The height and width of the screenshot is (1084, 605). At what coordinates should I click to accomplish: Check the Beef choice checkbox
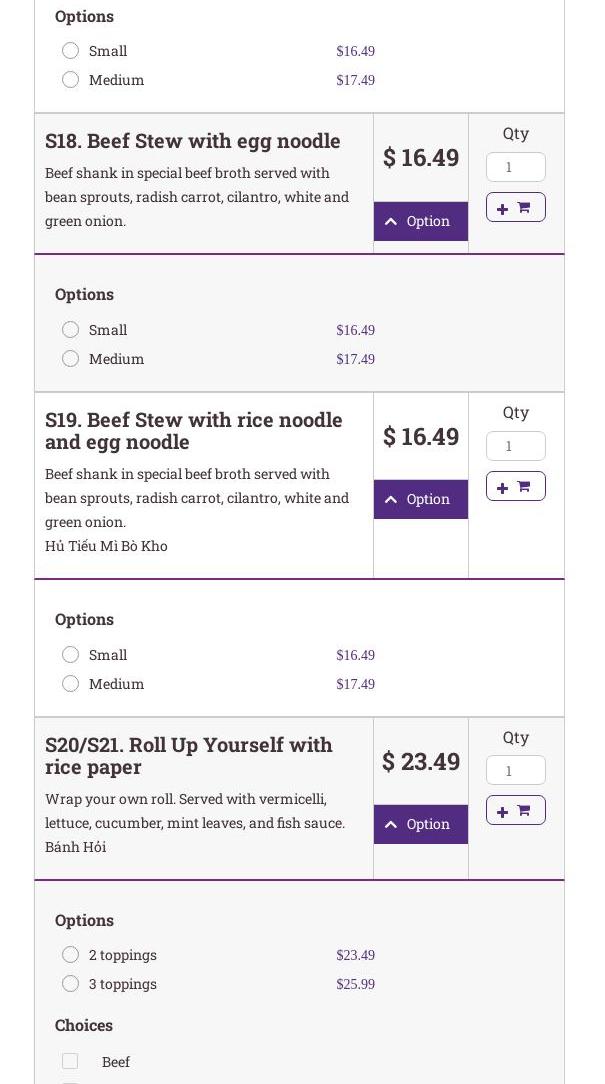[x=70, y=1061]
